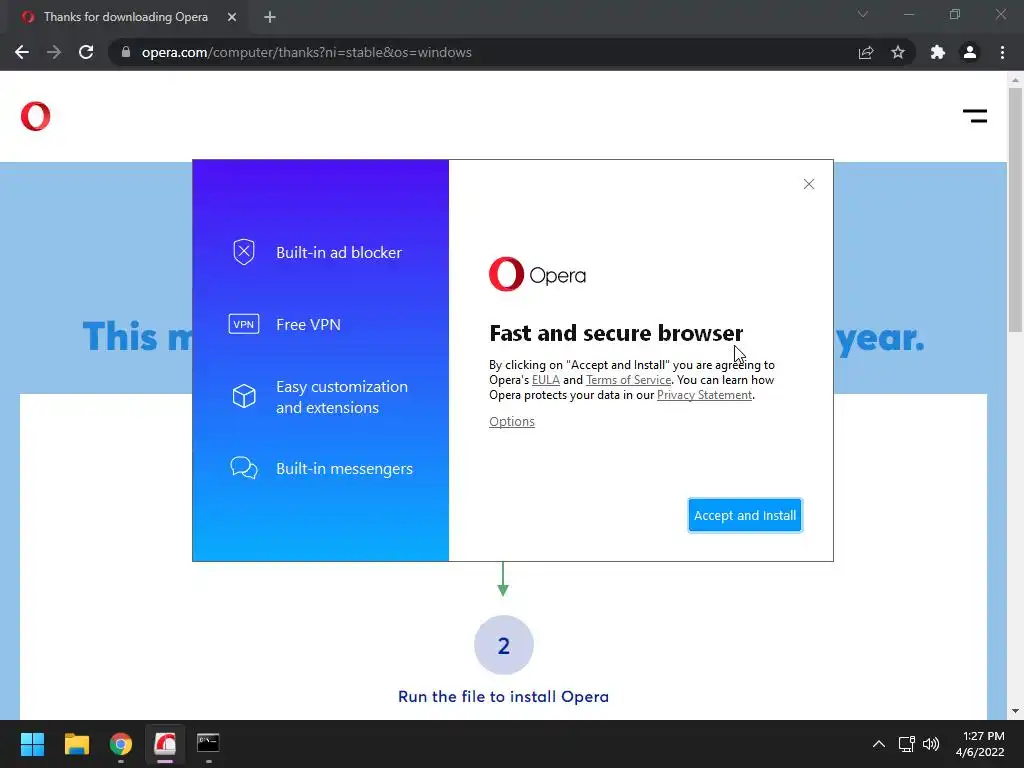Switch to Chrome in the taskbar
Image resolution: width=1024 pixels, height=768 pixels.
(x=121, y=744)
